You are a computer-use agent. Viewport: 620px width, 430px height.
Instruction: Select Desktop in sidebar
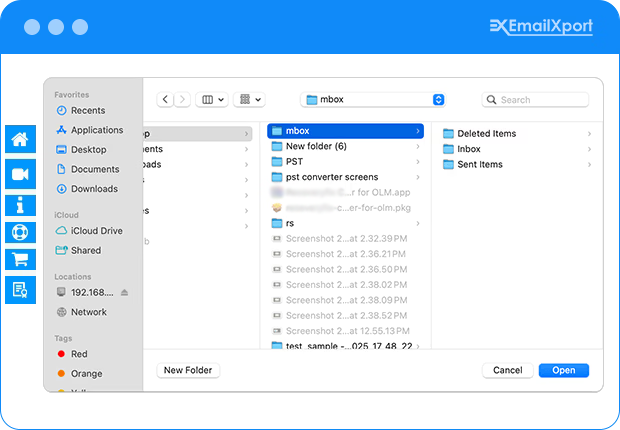pos(81,150)
